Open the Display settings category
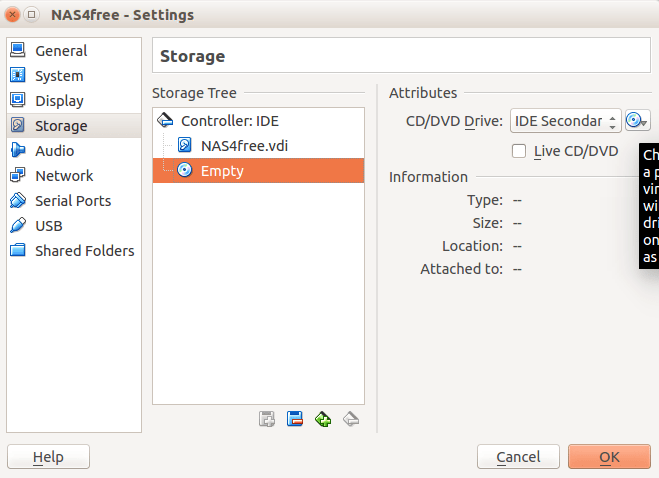The height and width of the screenshot is (478, 659). [x=74, y=101]
